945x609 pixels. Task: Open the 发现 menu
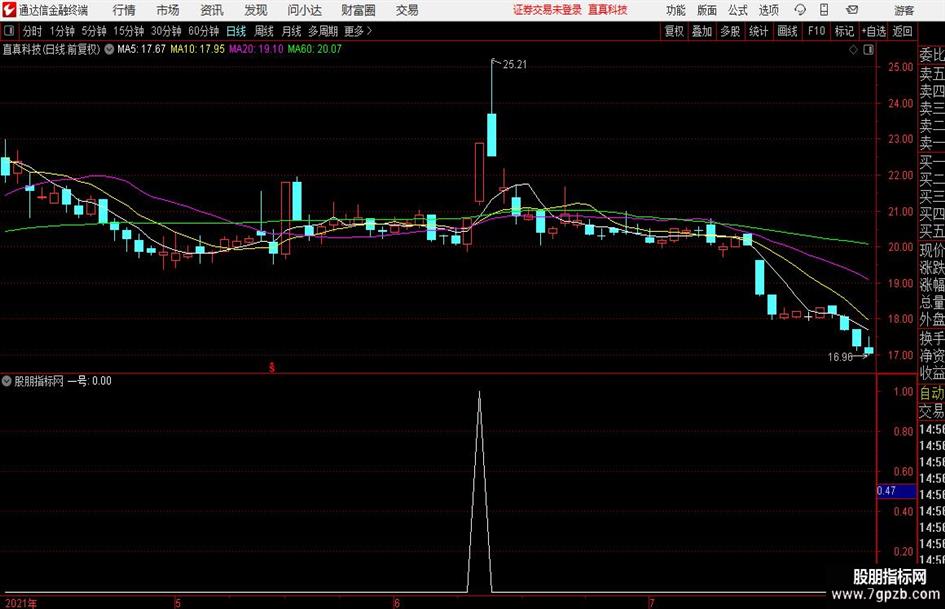click(256, 10)
